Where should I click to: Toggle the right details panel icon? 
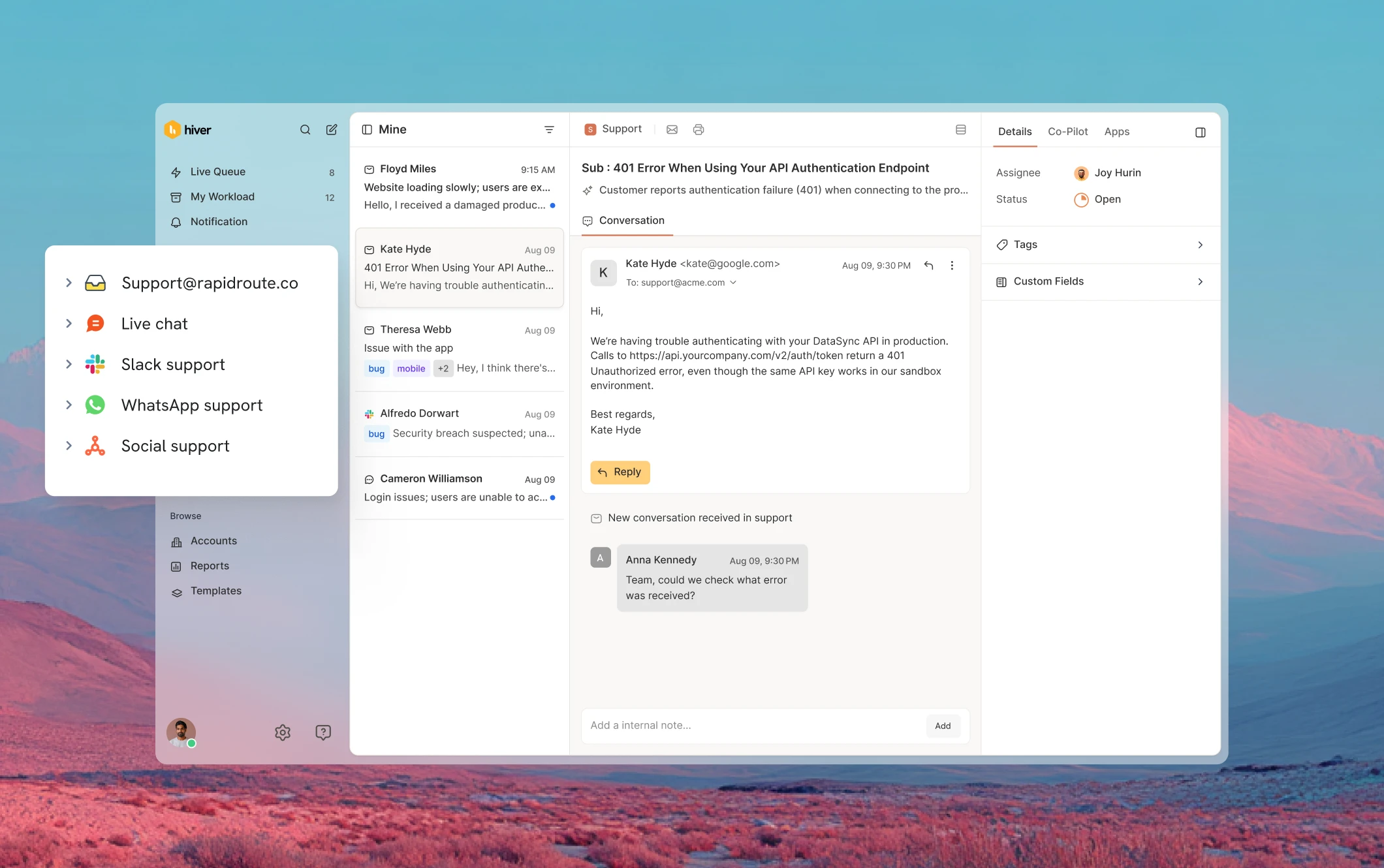coord(1200,132)
